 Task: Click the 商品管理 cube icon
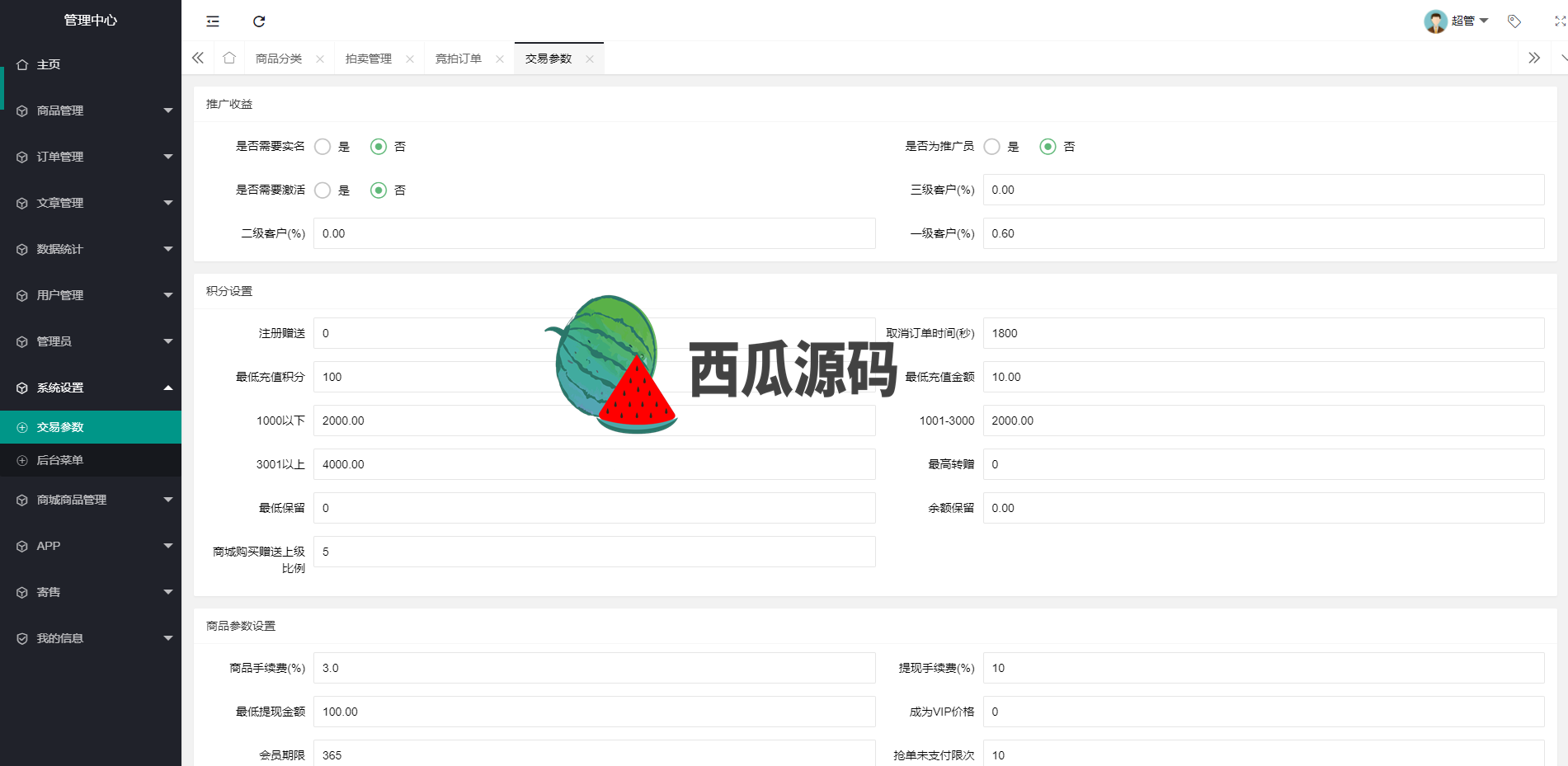[x=22, y=110]
